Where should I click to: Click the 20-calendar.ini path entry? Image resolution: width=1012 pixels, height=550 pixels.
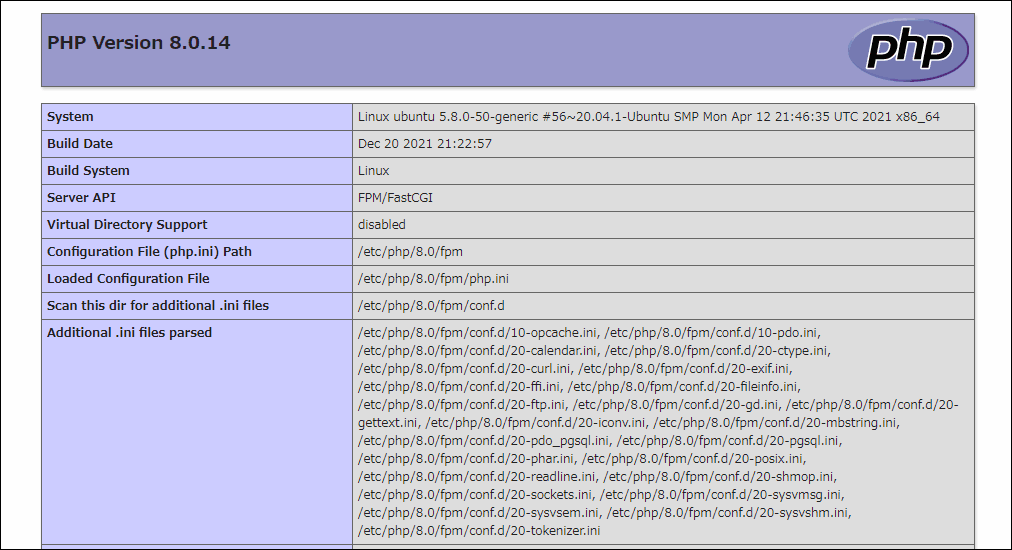coord(480,351)
